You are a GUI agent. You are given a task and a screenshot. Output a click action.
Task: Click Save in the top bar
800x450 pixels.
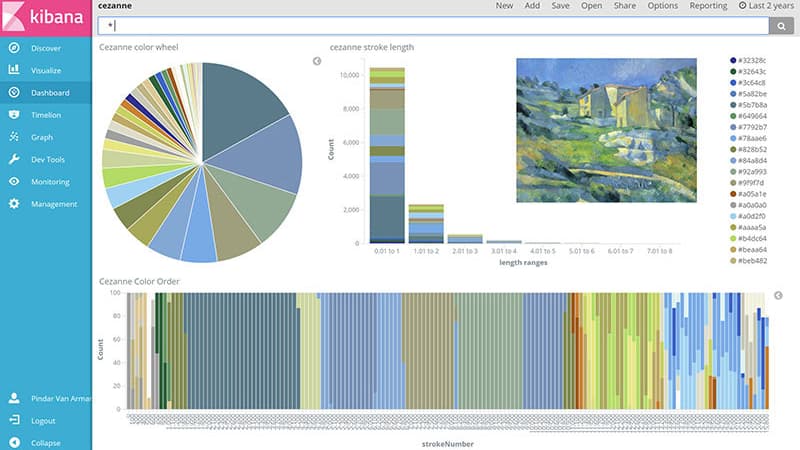pyautogui.click(x=560, y=6)
